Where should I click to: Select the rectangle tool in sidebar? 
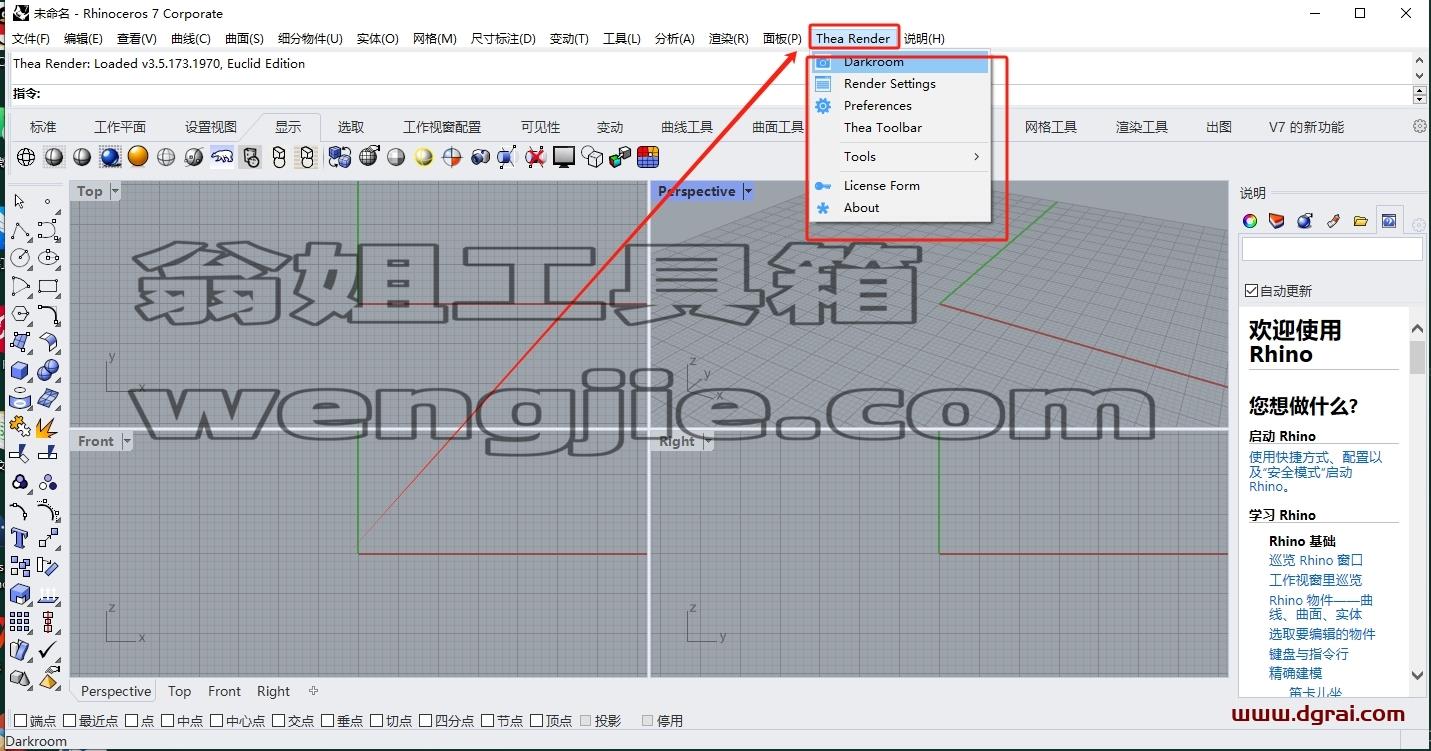(x=47, y=286)
